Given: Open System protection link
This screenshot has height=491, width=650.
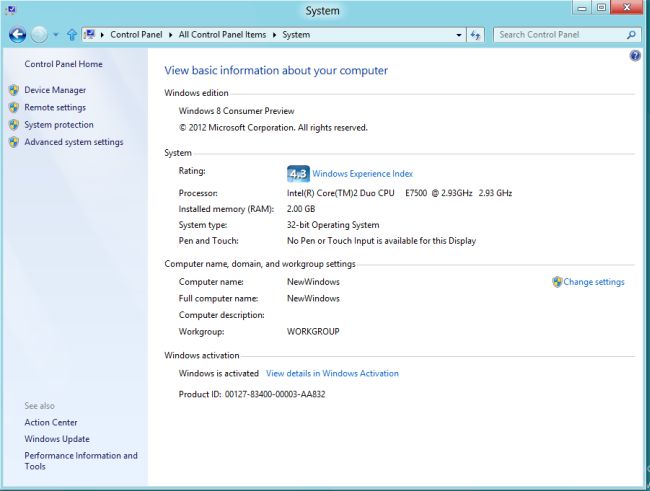Looking at the screenshot, I should point(59,125).
